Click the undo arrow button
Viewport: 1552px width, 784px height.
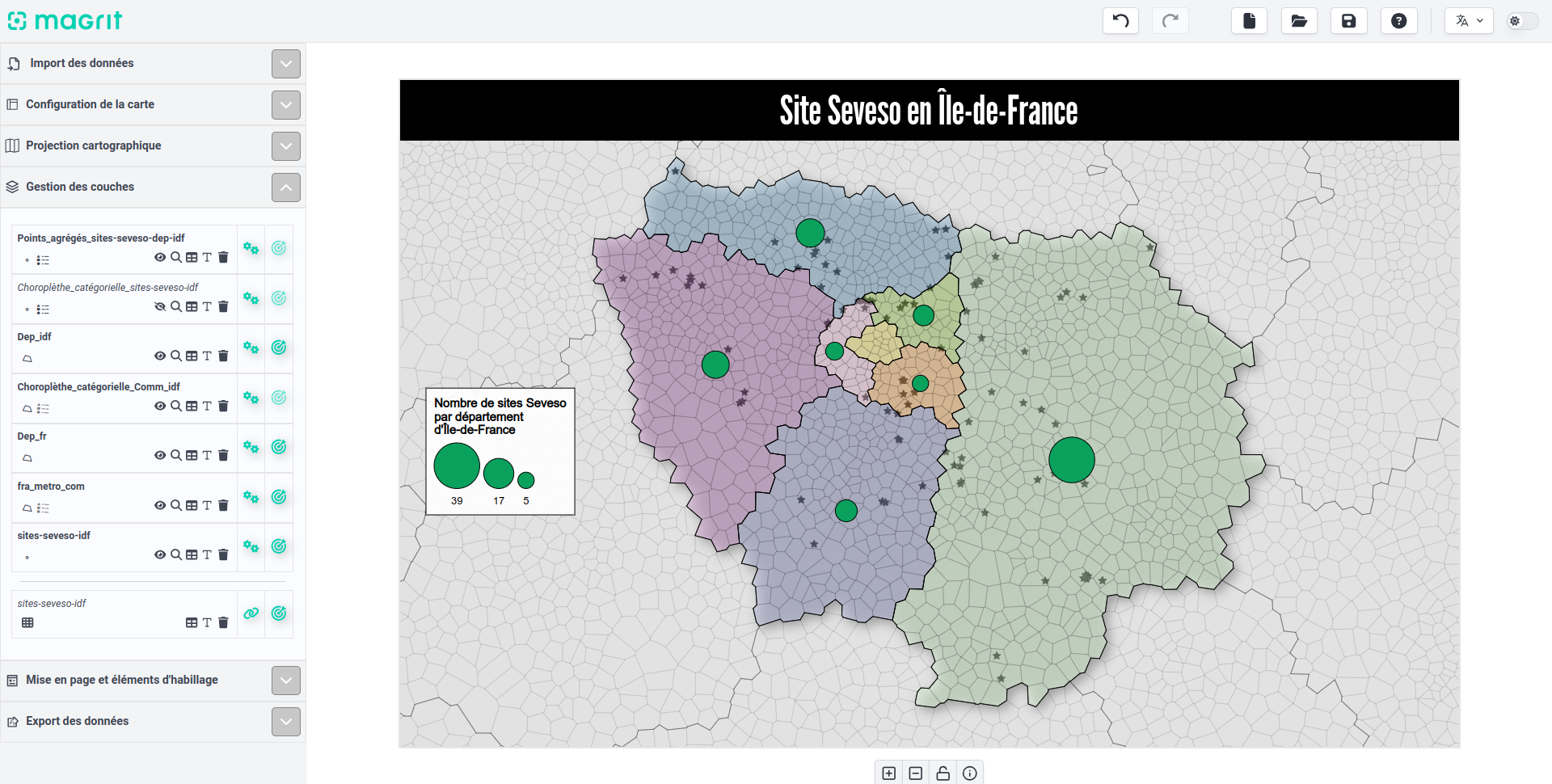click(1120, 21)
